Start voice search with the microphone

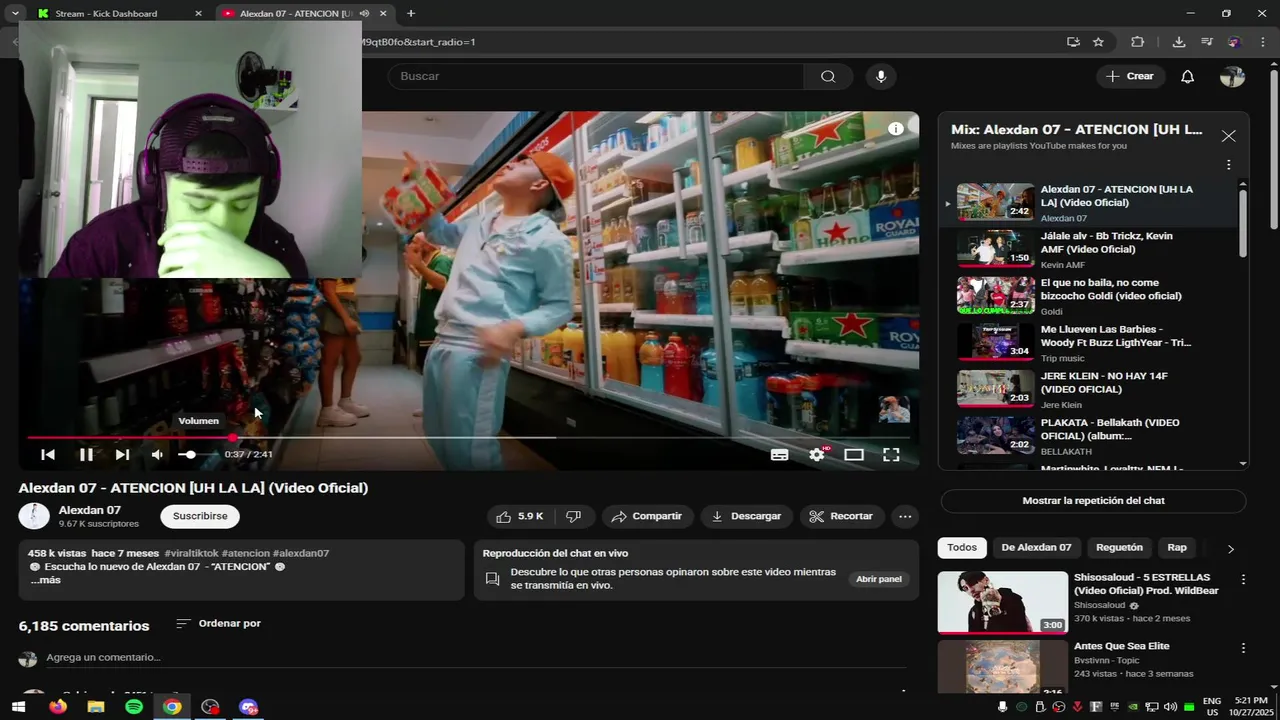pos(880,76)
